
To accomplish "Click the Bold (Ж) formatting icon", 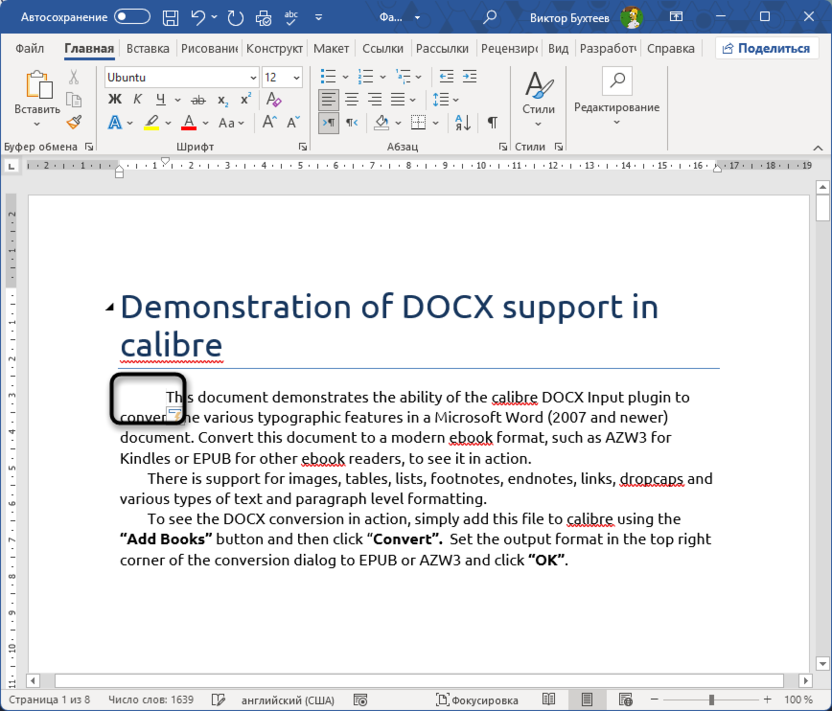I will (x=114, y=98).
